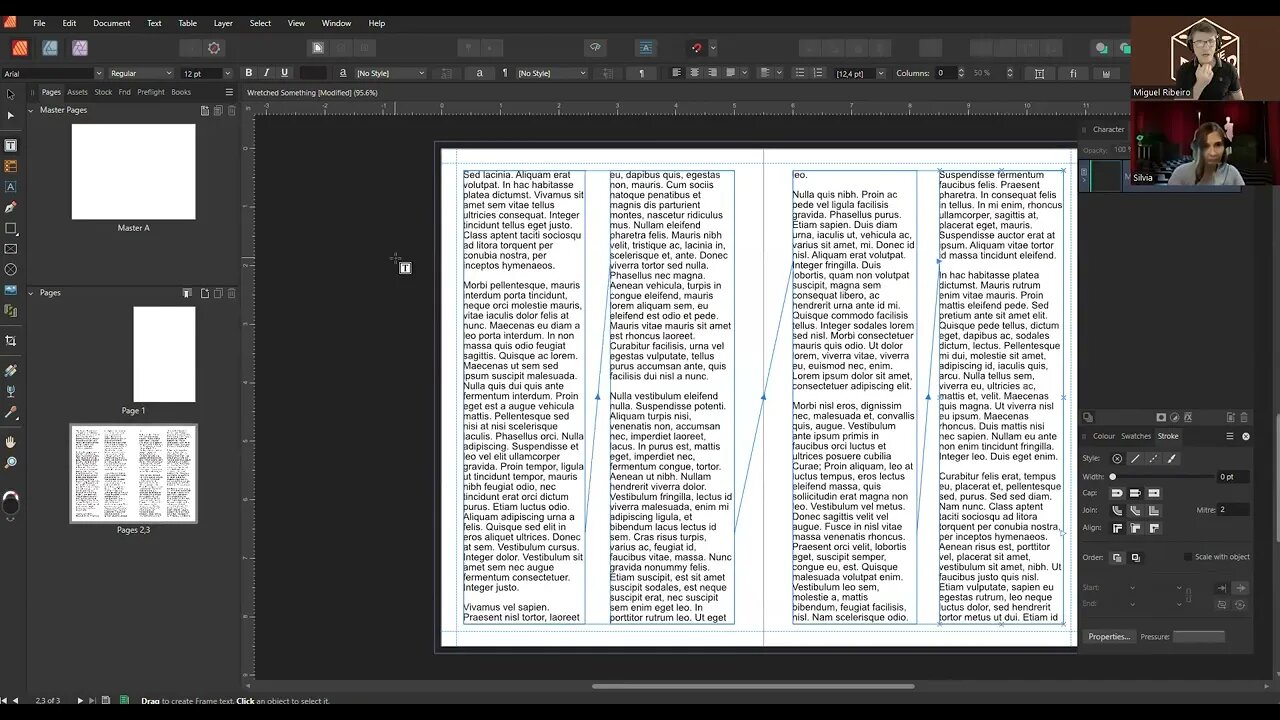The image size is (1280, 720).
Task: Switch to the Photo persona icon
Action: (x=80, y=48)
